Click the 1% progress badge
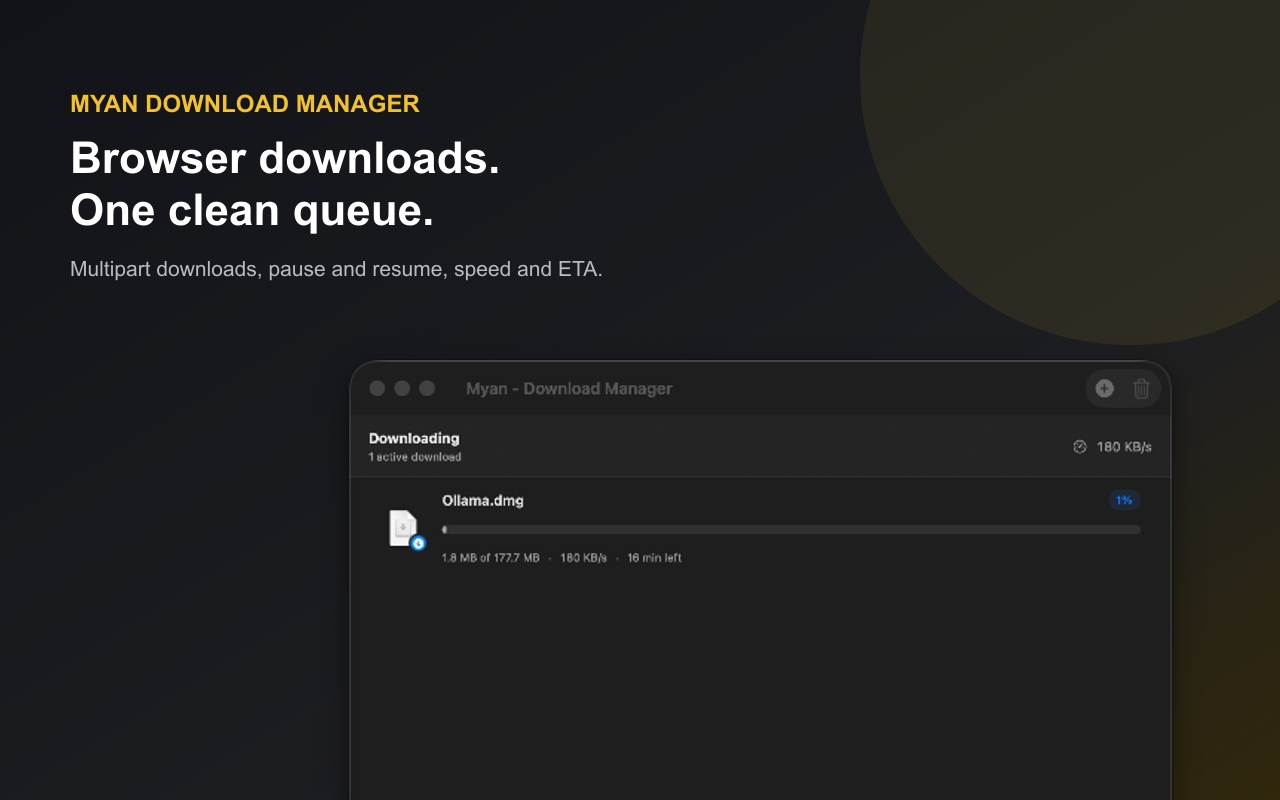Screen dimensions: 1280x800 pos(1124,500)
